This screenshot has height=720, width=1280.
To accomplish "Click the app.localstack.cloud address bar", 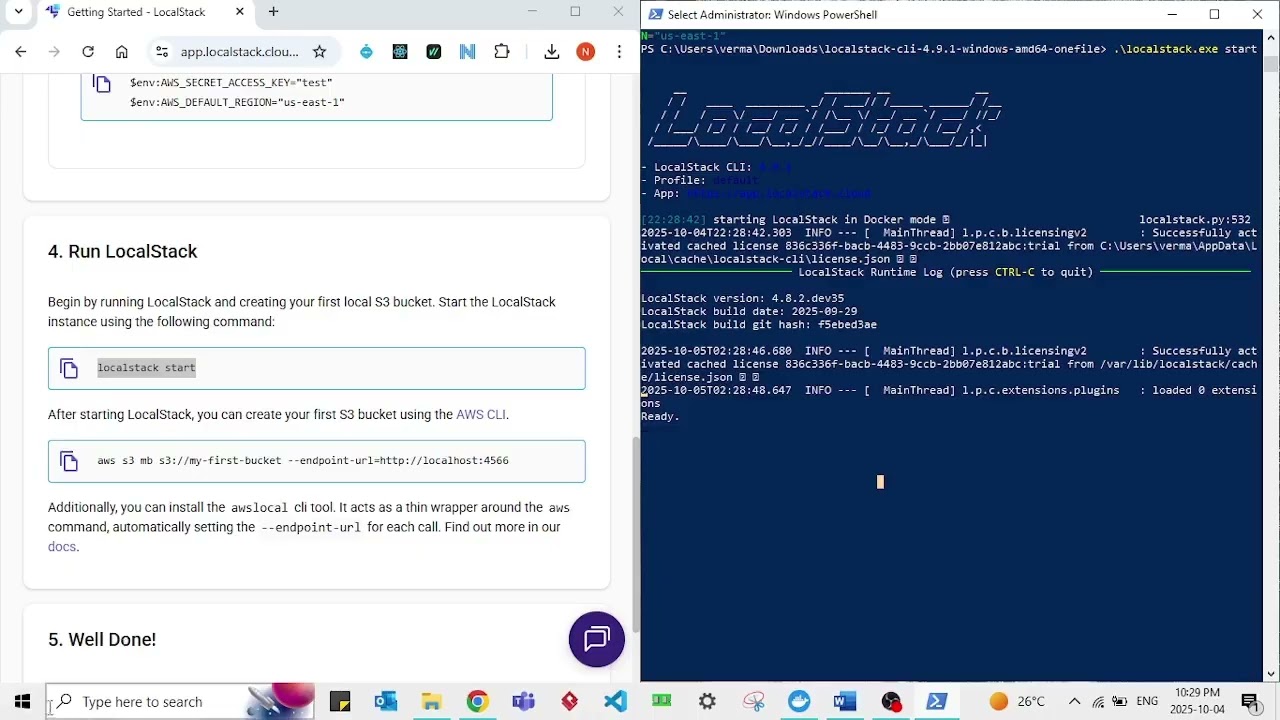I will pos(239,52).
